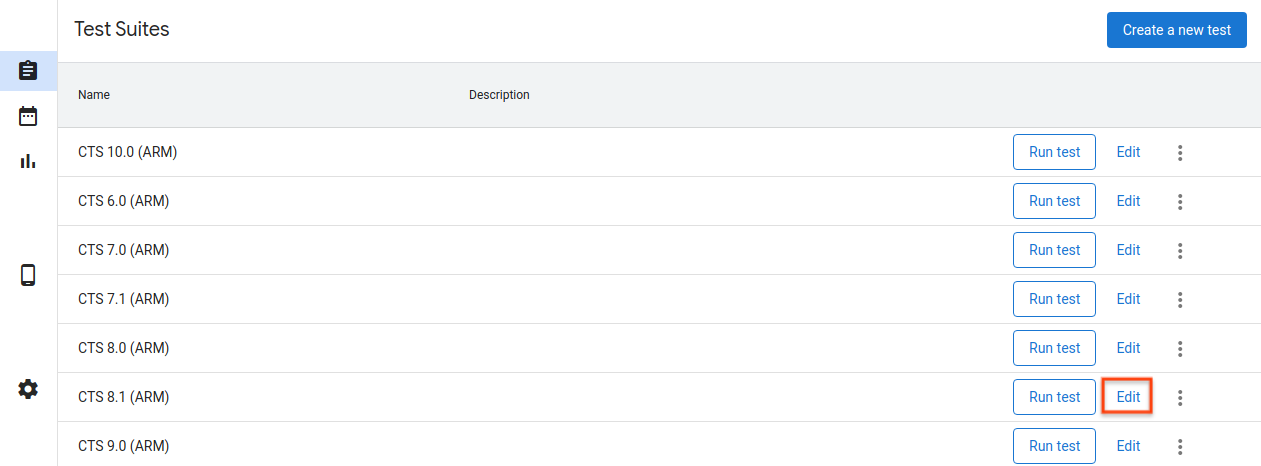This screenshot has height=466, width=1261.
Task: Click the Create a new test button
Action: 1176,30
